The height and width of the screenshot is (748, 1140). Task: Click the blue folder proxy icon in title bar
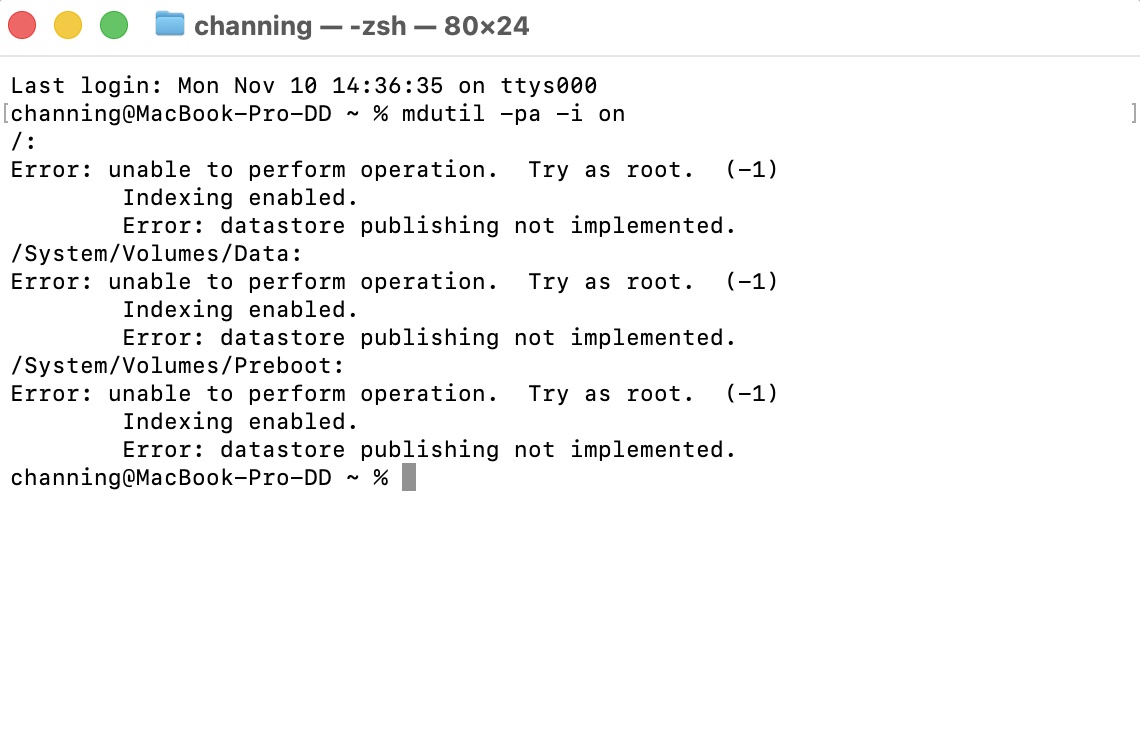[x=170, y=25]
